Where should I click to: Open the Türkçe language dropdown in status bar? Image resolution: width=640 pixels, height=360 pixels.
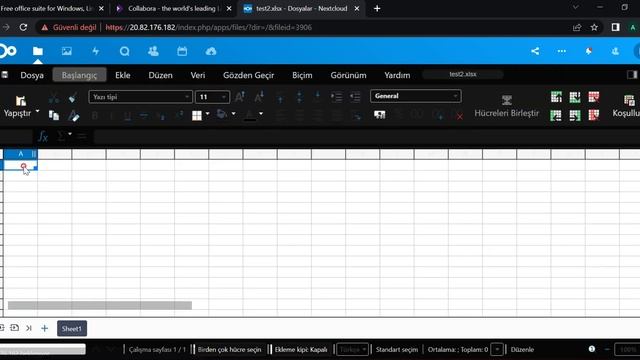pos(353,349)
